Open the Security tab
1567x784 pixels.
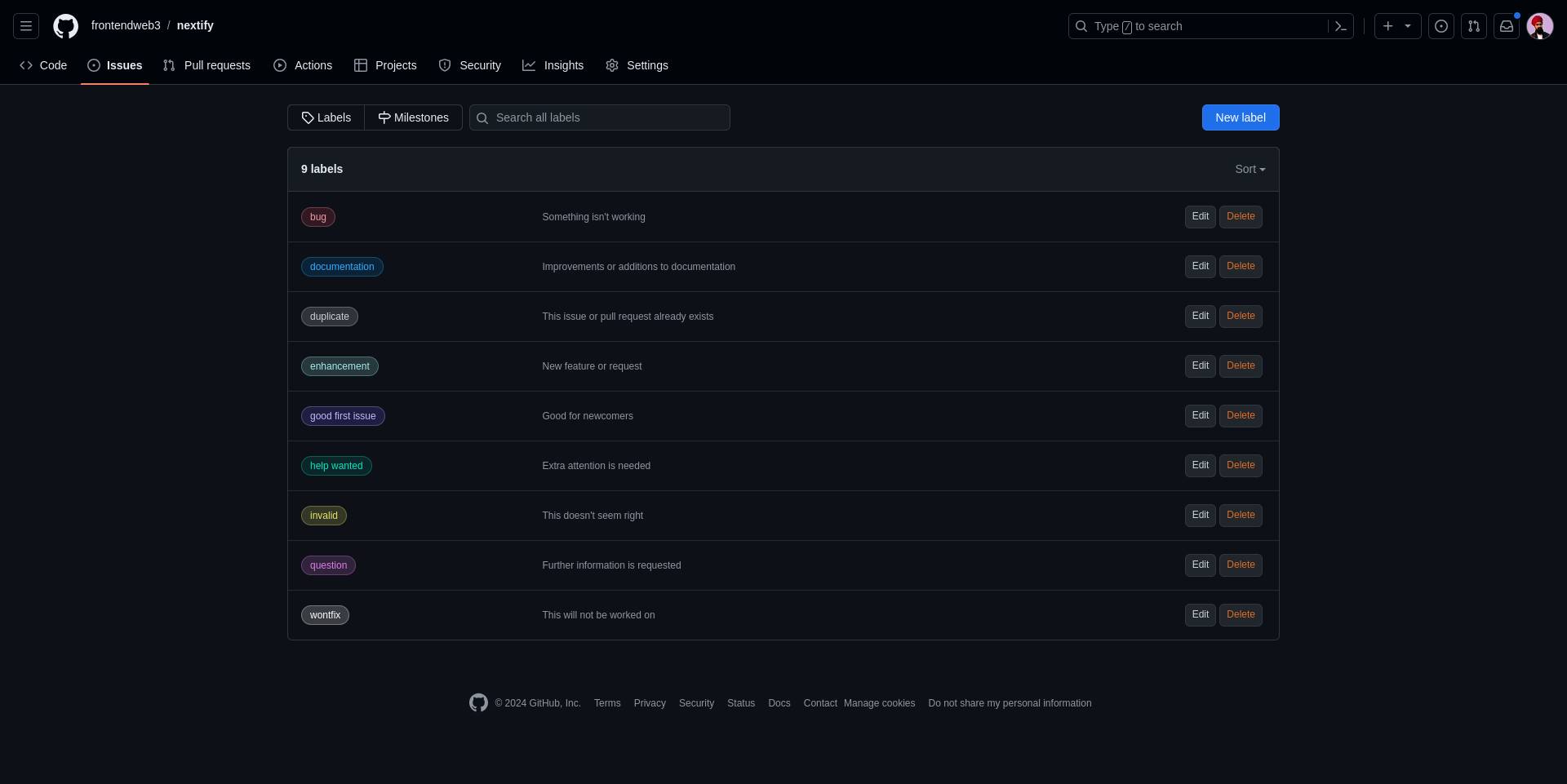click(x=470, y=65)
